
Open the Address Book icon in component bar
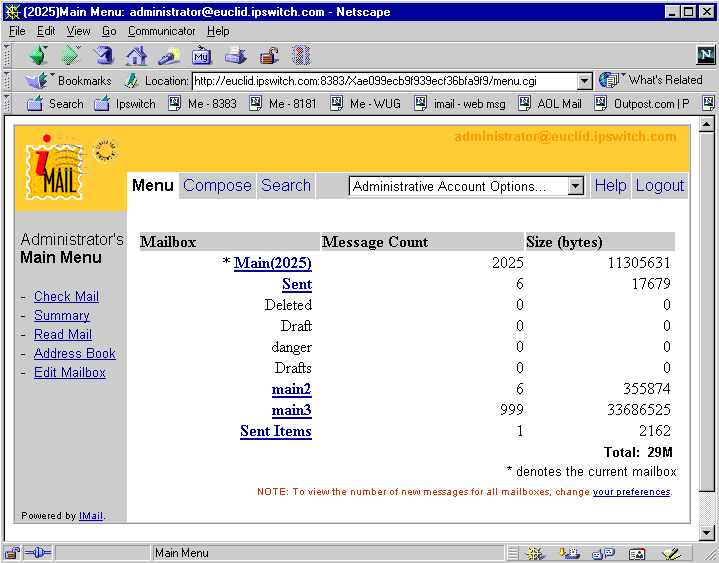point(637,554)
